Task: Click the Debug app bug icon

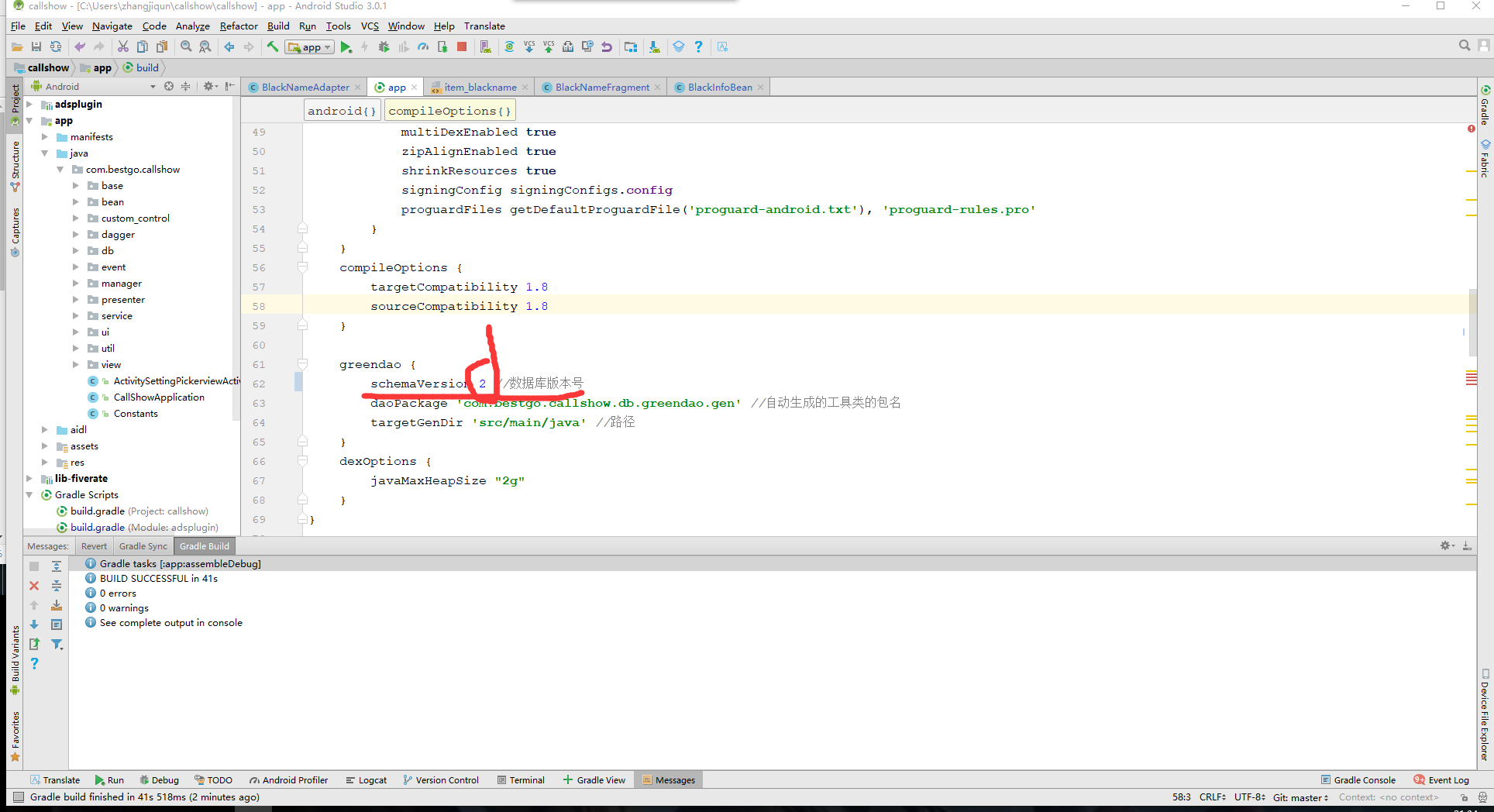Action: point(384,47)
